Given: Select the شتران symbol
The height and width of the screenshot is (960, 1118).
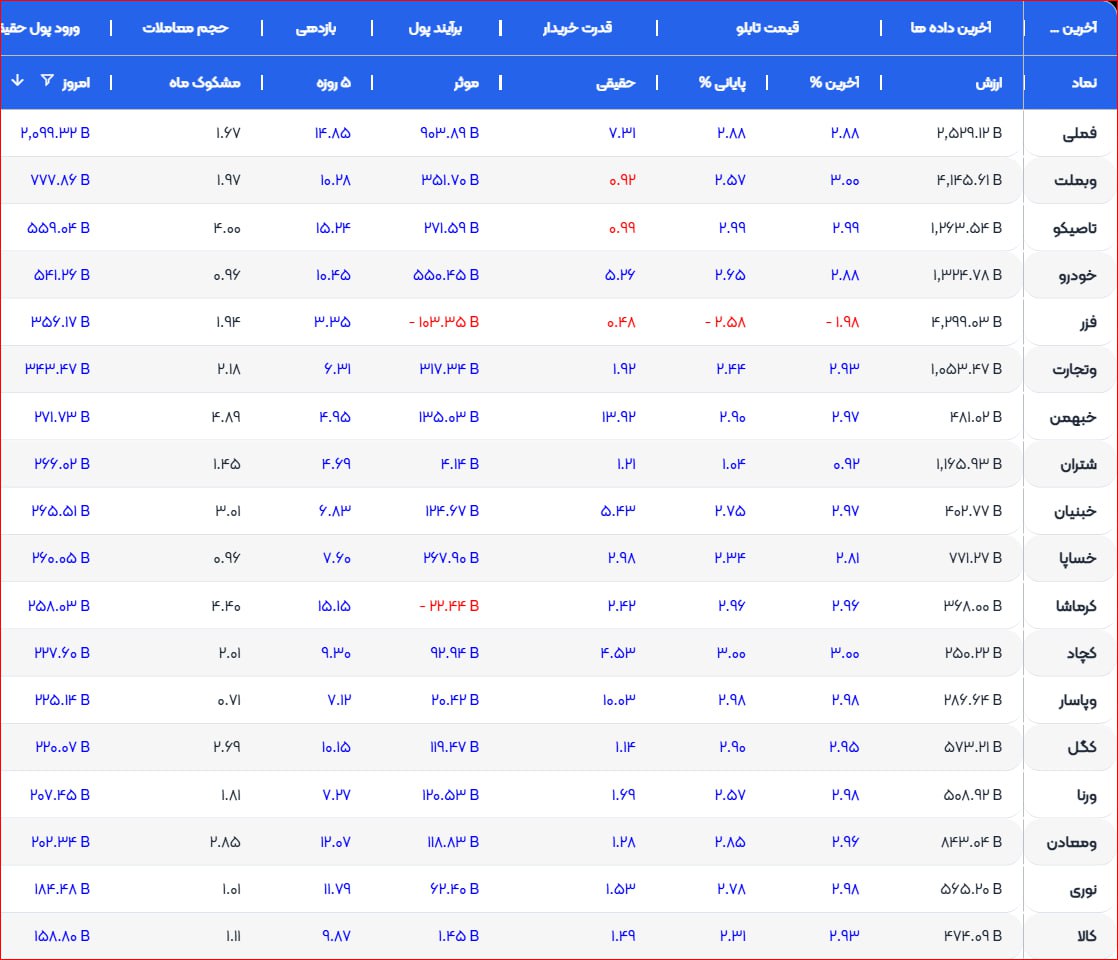Looking at the screenshot, I should tap(1075, 464).
